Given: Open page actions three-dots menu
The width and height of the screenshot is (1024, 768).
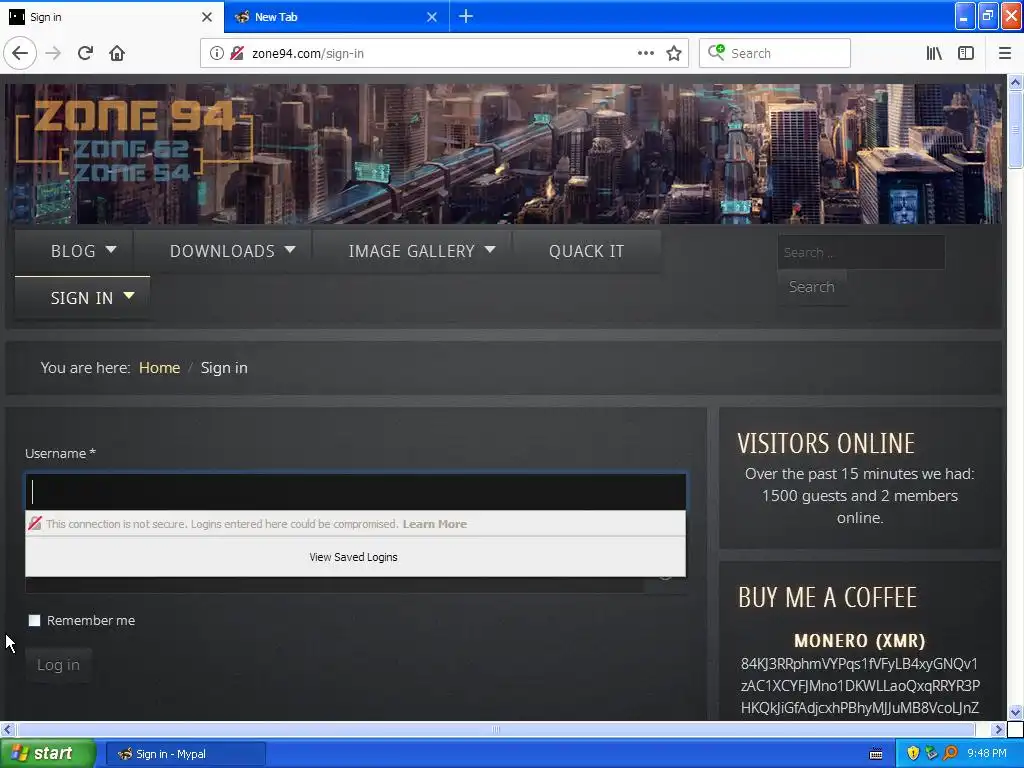Looking at the screenshot, I should (646, 53).
